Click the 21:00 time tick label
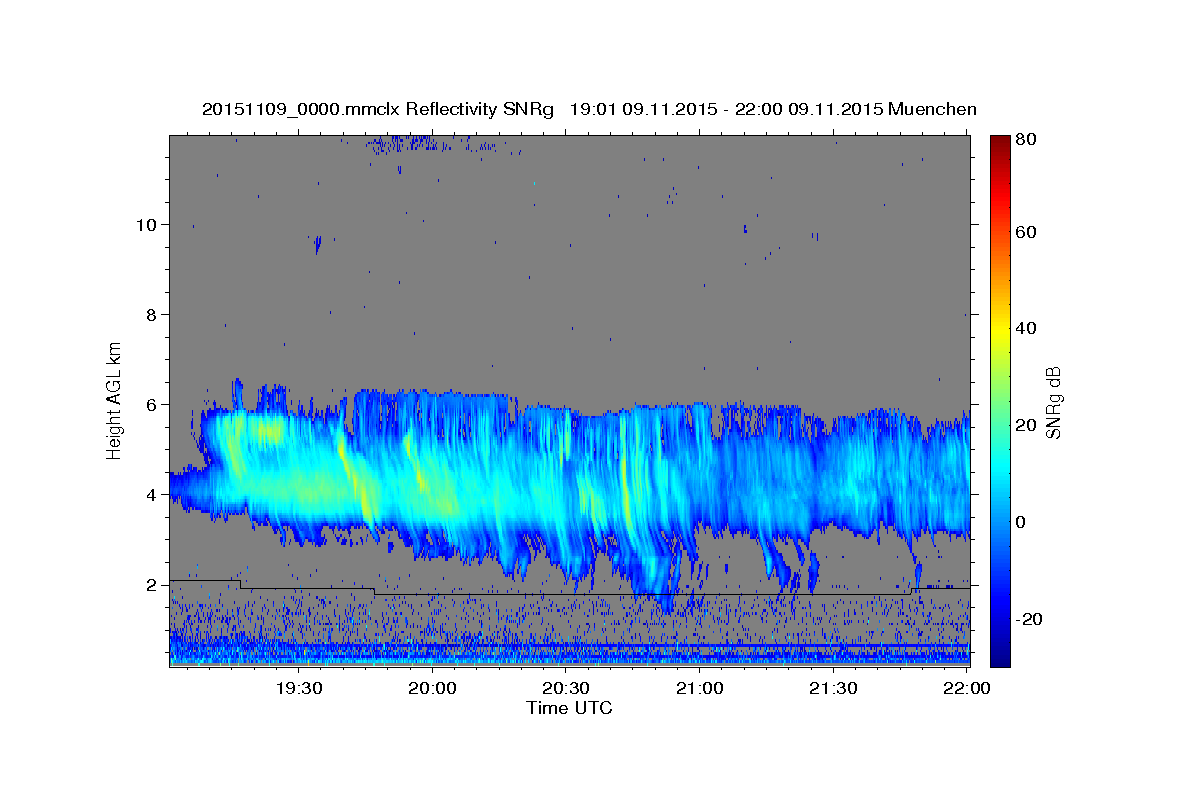This screenshot has height=800, width=1200. click(699, 688)
